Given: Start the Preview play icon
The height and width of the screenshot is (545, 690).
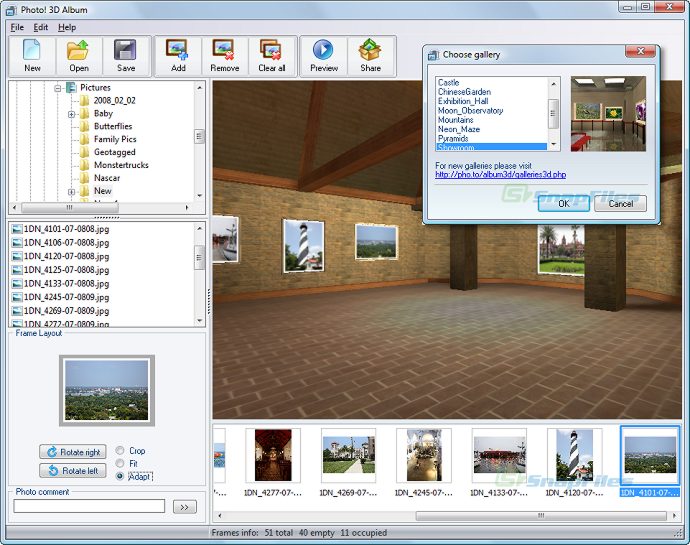Looking at the screenshot, I should click(x=324, y=56).
